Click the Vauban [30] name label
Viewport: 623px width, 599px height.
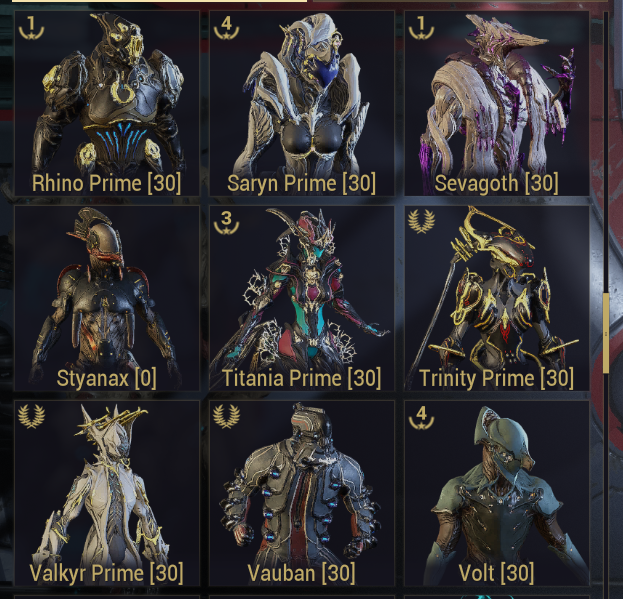tap(302, 573)
